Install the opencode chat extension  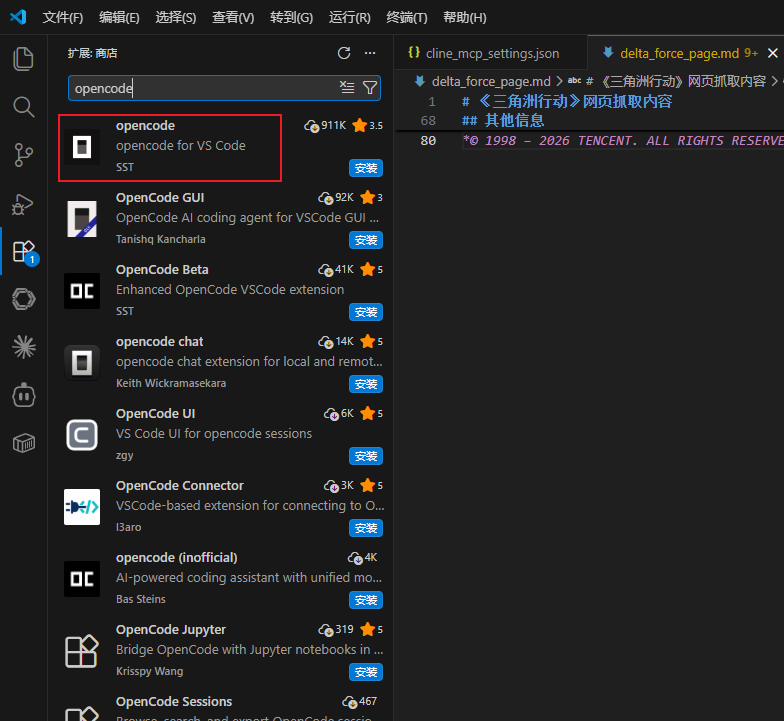coord(366,384)
